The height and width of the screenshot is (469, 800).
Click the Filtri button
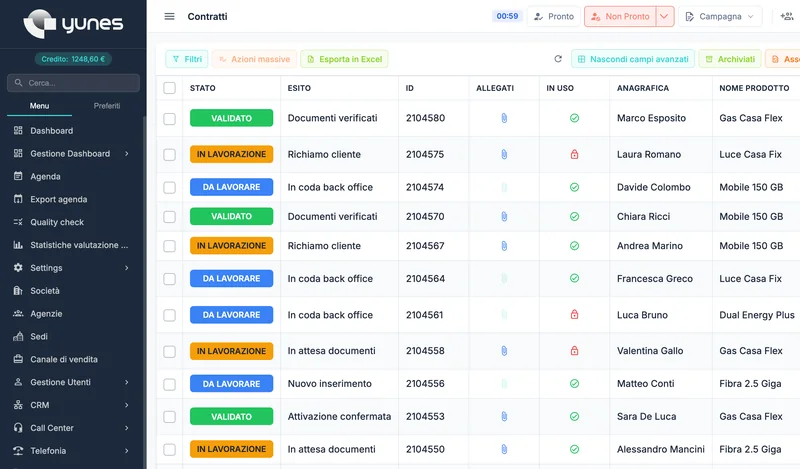click(x=187, y=59)
